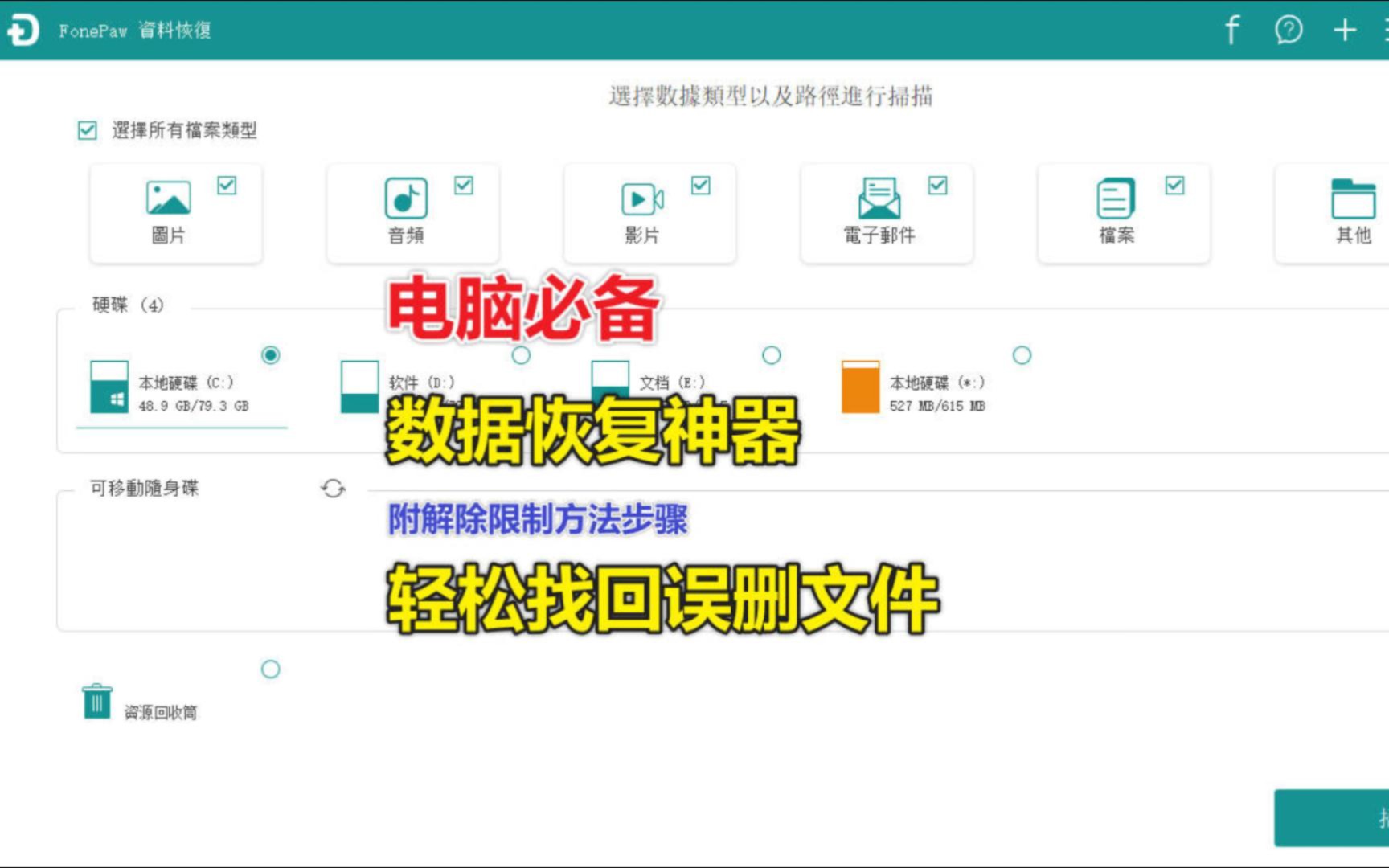Select the 其他 folder type icon
Screen dimensions: 1389x868
click(1354, 198)
